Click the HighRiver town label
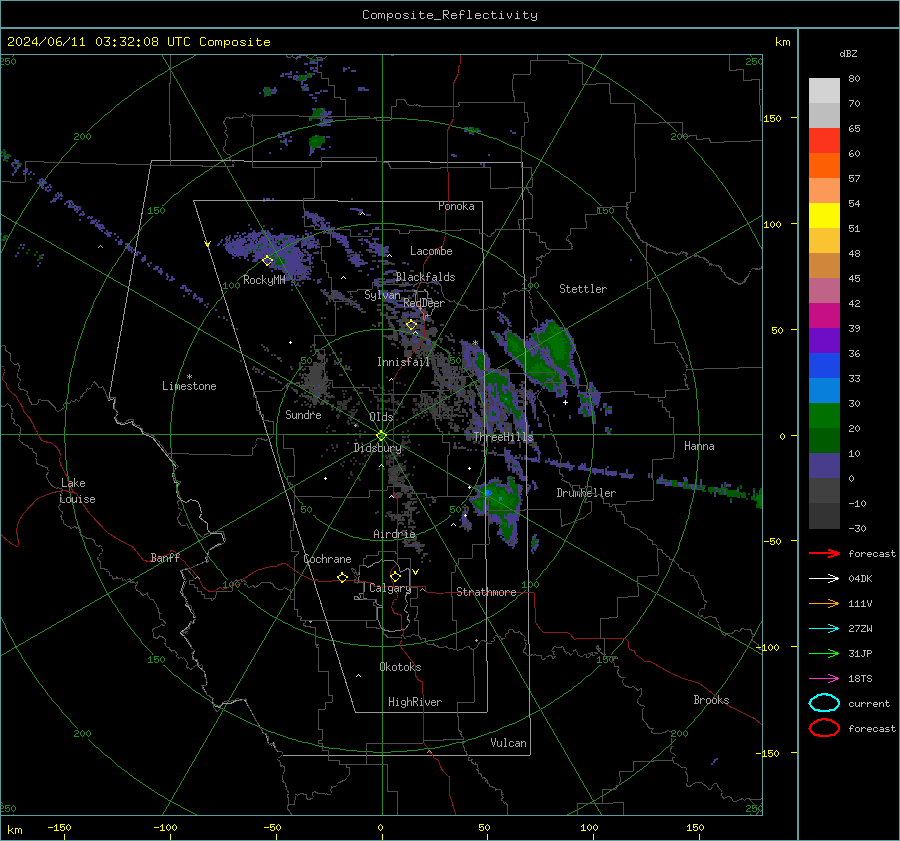The height and width of the screenshot is (841, 900). [x=415, y=702]
